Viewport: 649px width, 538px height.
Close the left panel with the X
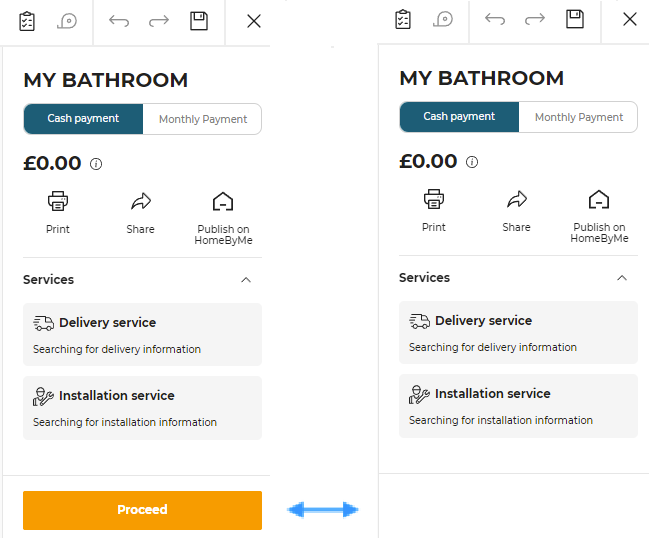[x=254, y=21]
